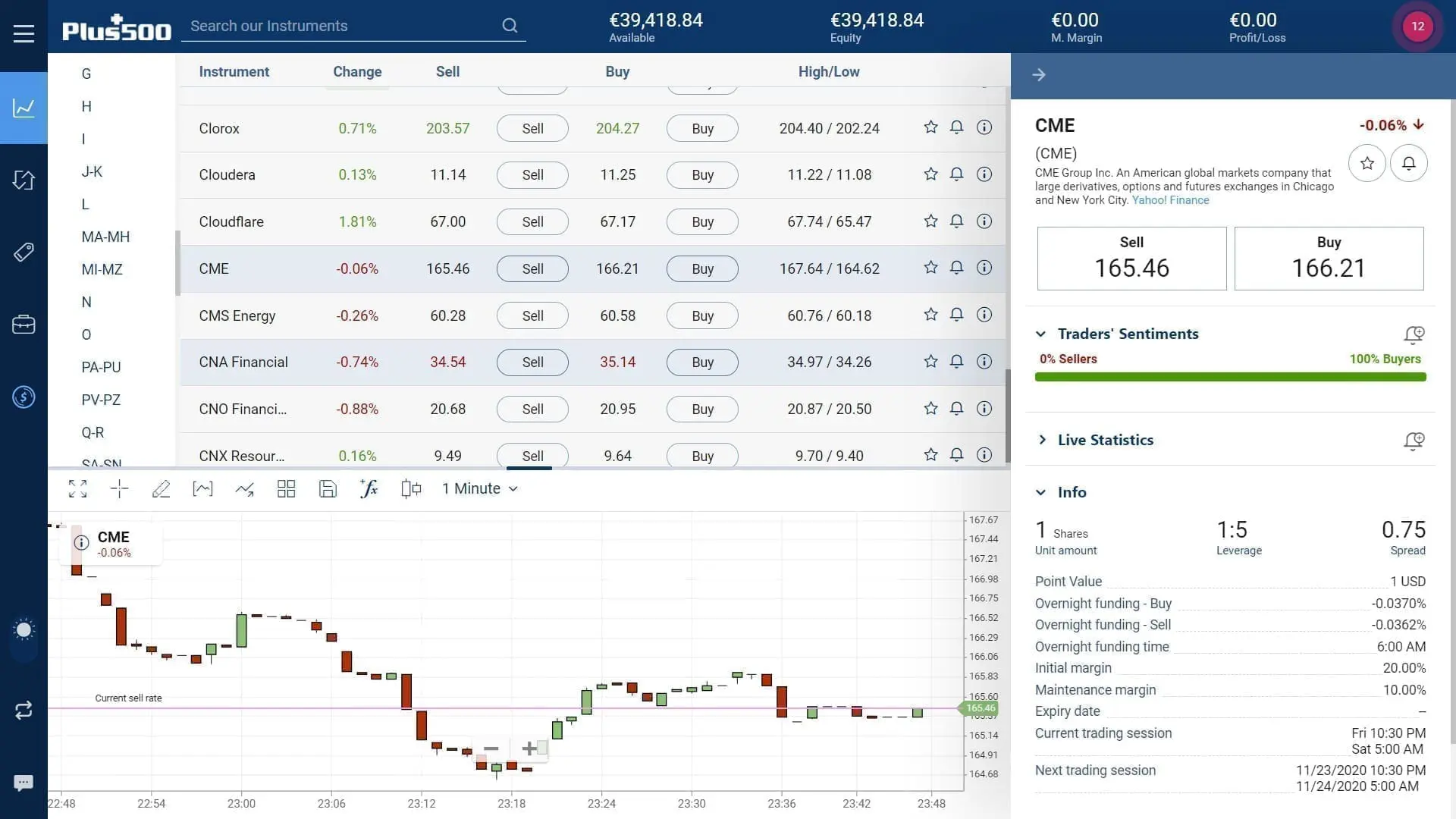This screenshot has width=1456, height=819.
Task: Add CME to favorites in details panel
Action: tap(1367, 163)
